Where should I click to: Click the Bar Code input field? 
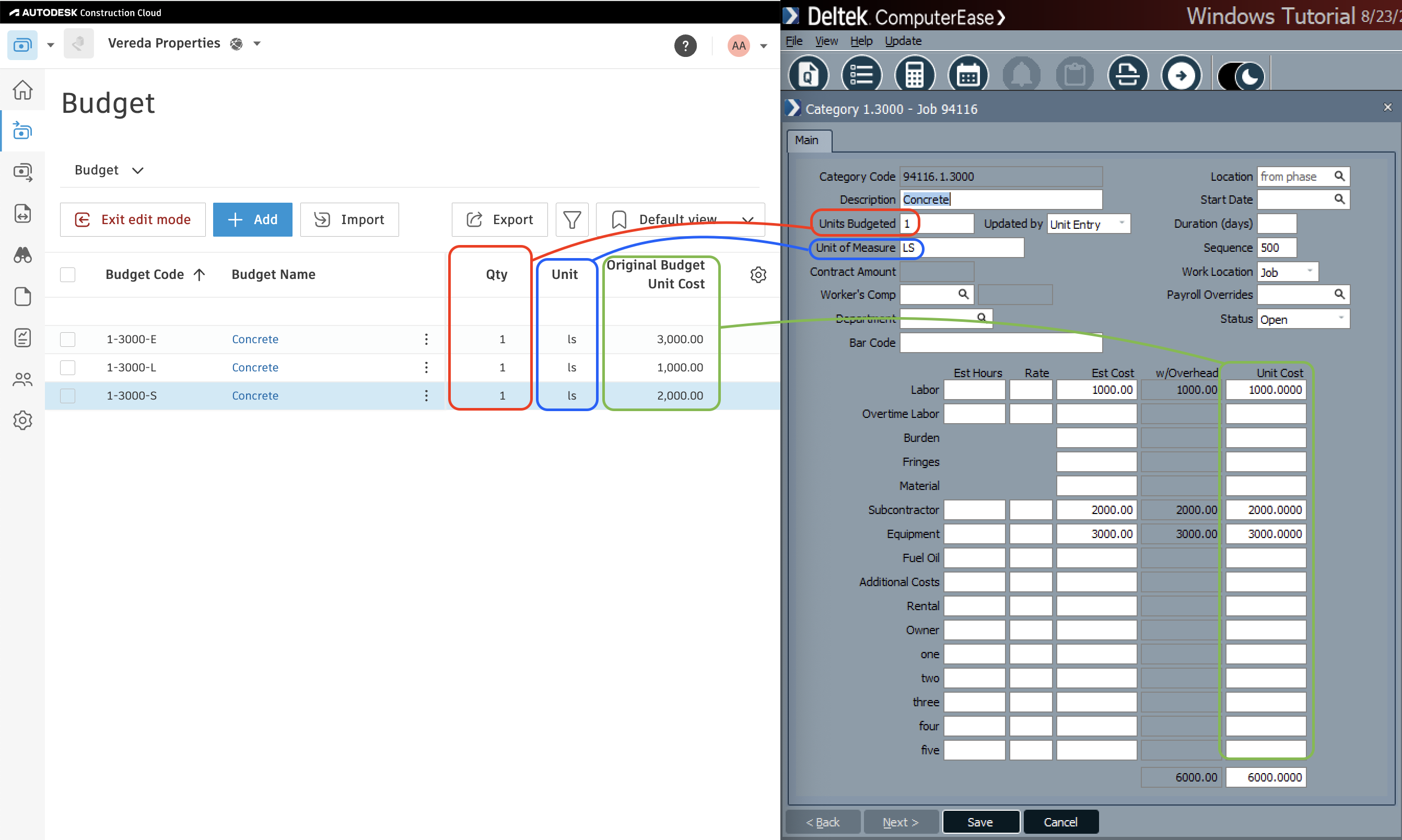click(1001, 343)
